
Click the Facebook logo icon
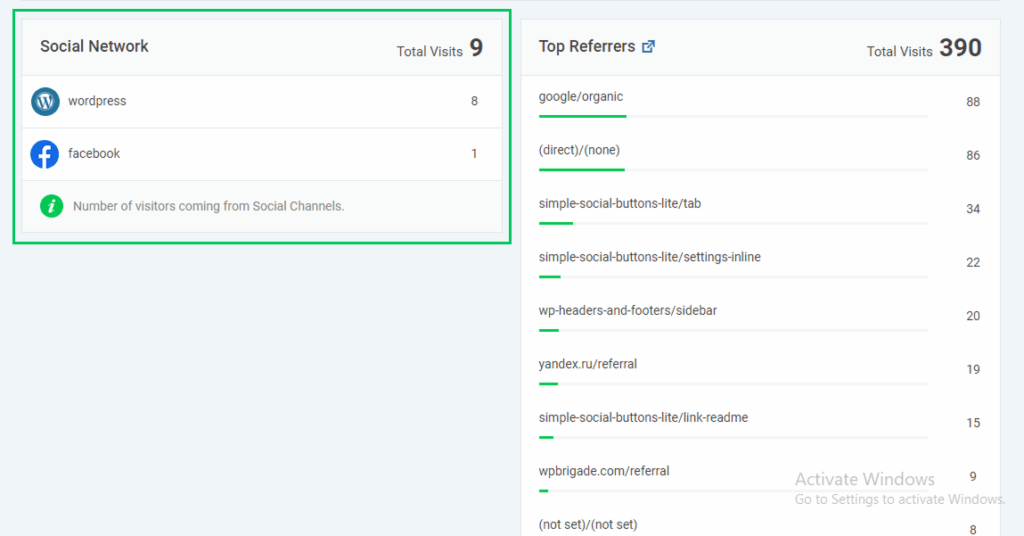click(x=45, y=154)
